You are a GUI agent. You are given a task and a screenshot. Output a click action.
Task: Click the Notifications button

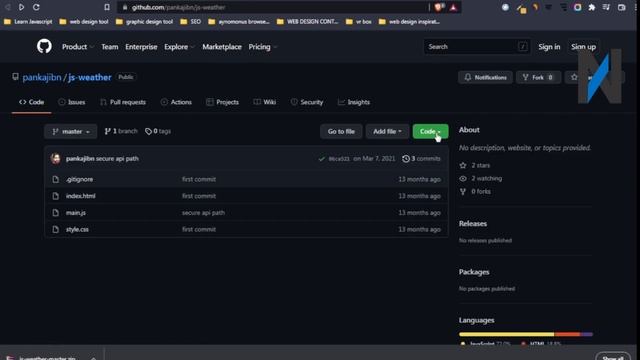(x=485, y=77)
